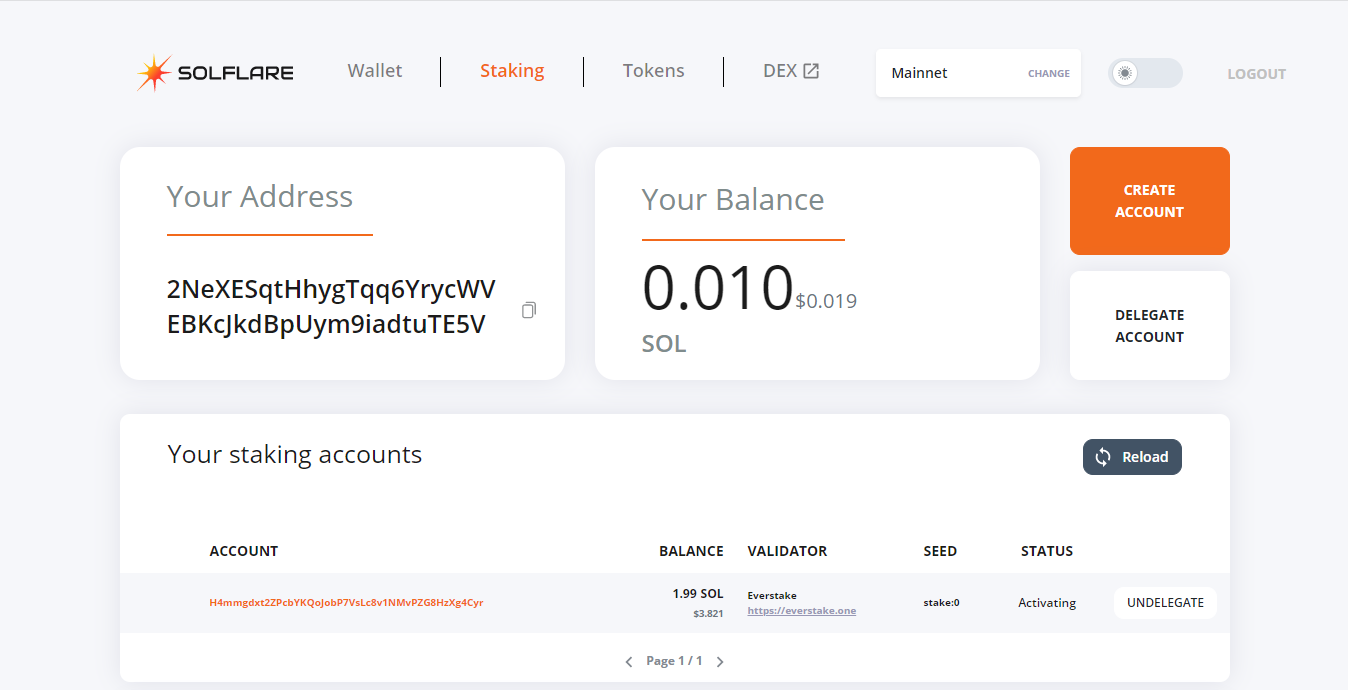Switch to the Staking tab
Screen dimensions: 1348x690
512,71
